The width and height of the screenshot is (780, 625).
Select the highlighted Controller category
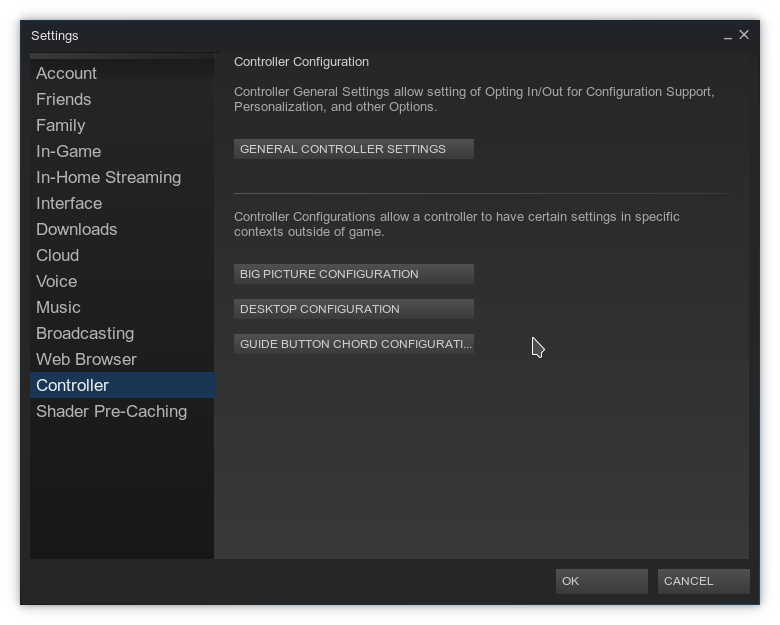click(x=72, y=386)
